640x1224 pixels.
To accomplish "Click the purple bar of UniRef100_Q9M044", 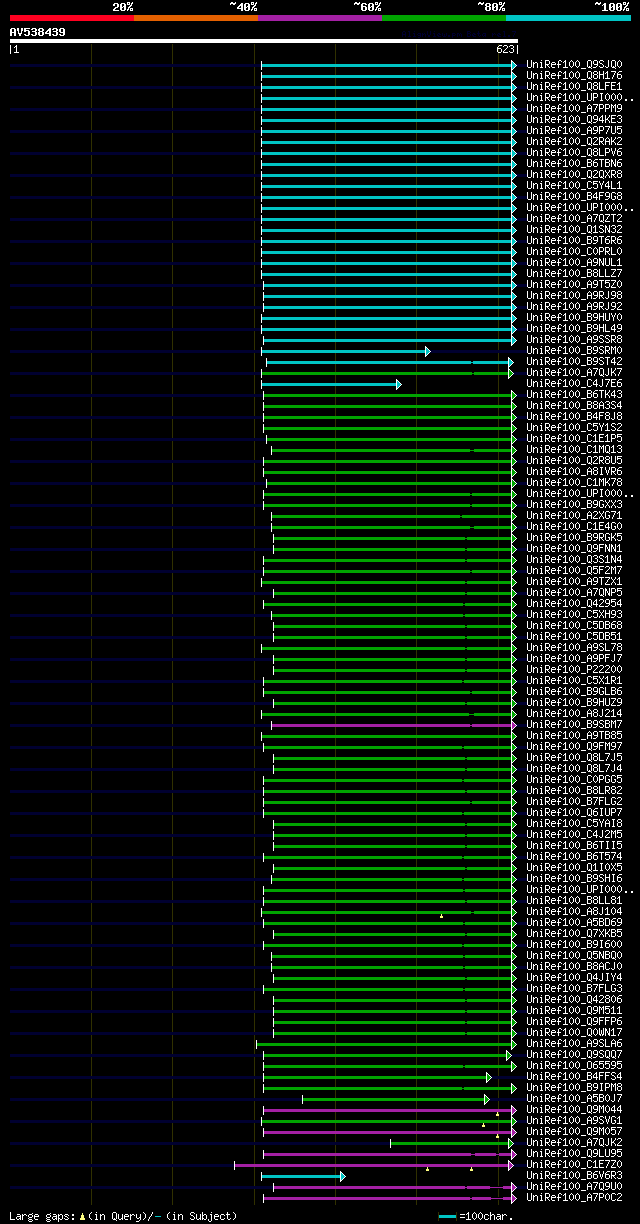I will point(390,1110).
